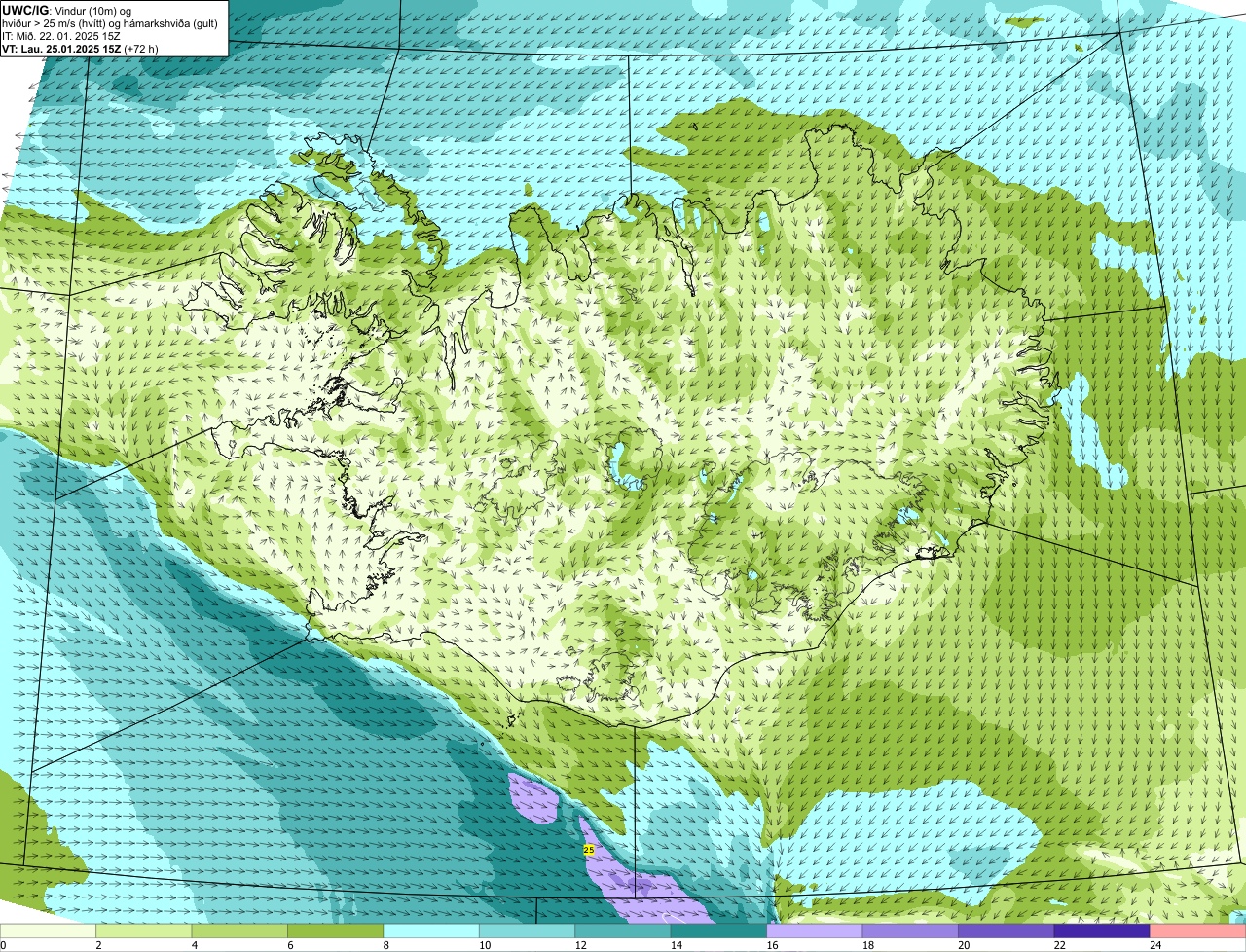The width and height of the screenshot is (1246, 952).
Task: Click the 'UWC/IG: Vindur (10m) og' title line
Action: pos(67,11)
